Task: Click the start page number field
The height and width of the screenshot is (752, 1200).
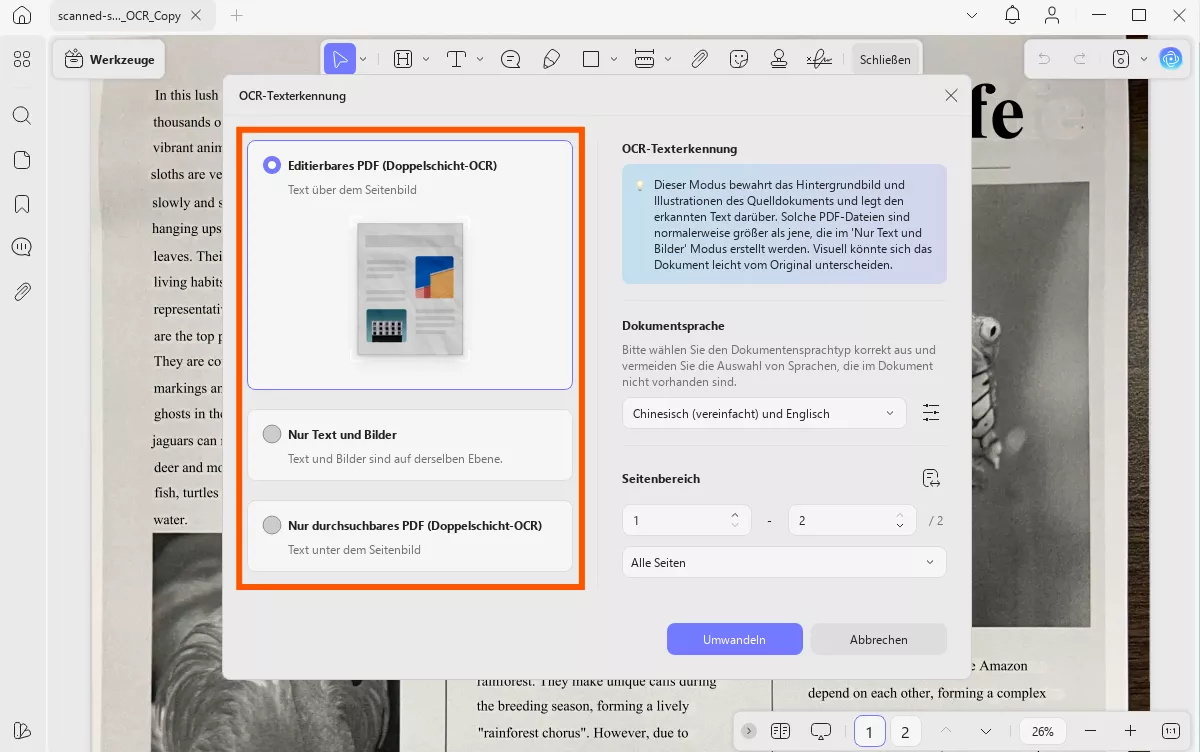Action: (x=675, y=520)
